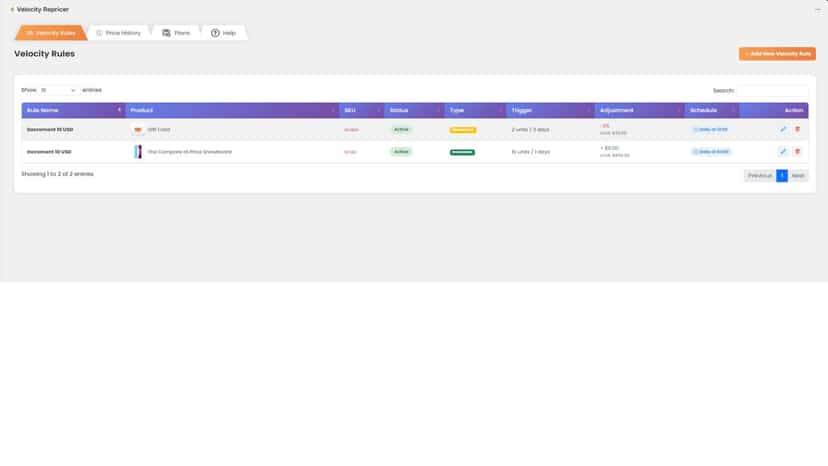Switch to the Plans tab
Screen dimensions: 828x466
click(176, 33)
